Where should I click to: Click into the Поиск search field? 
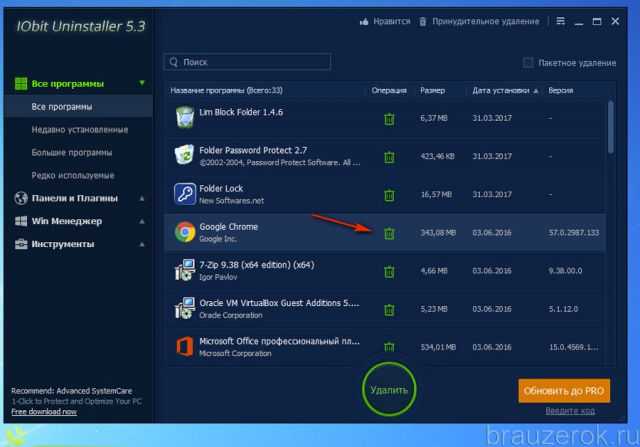[247, 62]
